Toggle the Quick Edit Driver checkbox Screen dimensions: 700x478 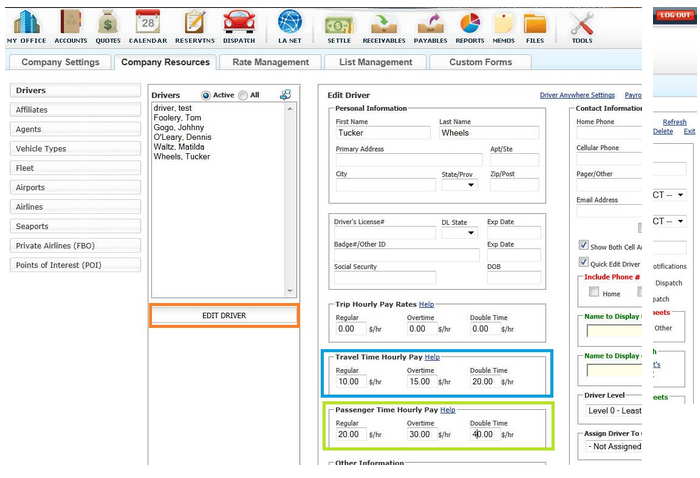583,263
